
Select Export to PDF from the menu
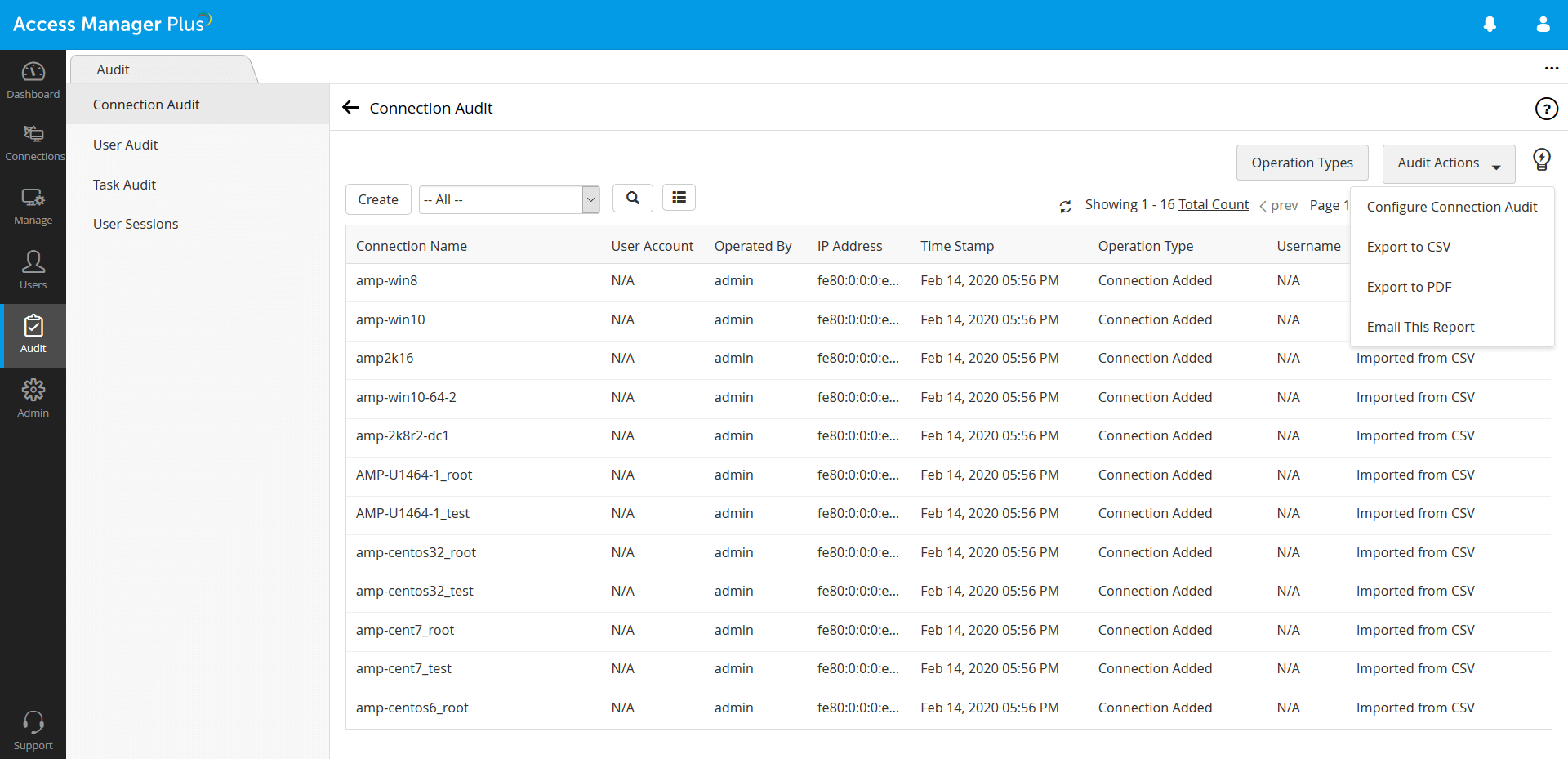[1409, 286]
